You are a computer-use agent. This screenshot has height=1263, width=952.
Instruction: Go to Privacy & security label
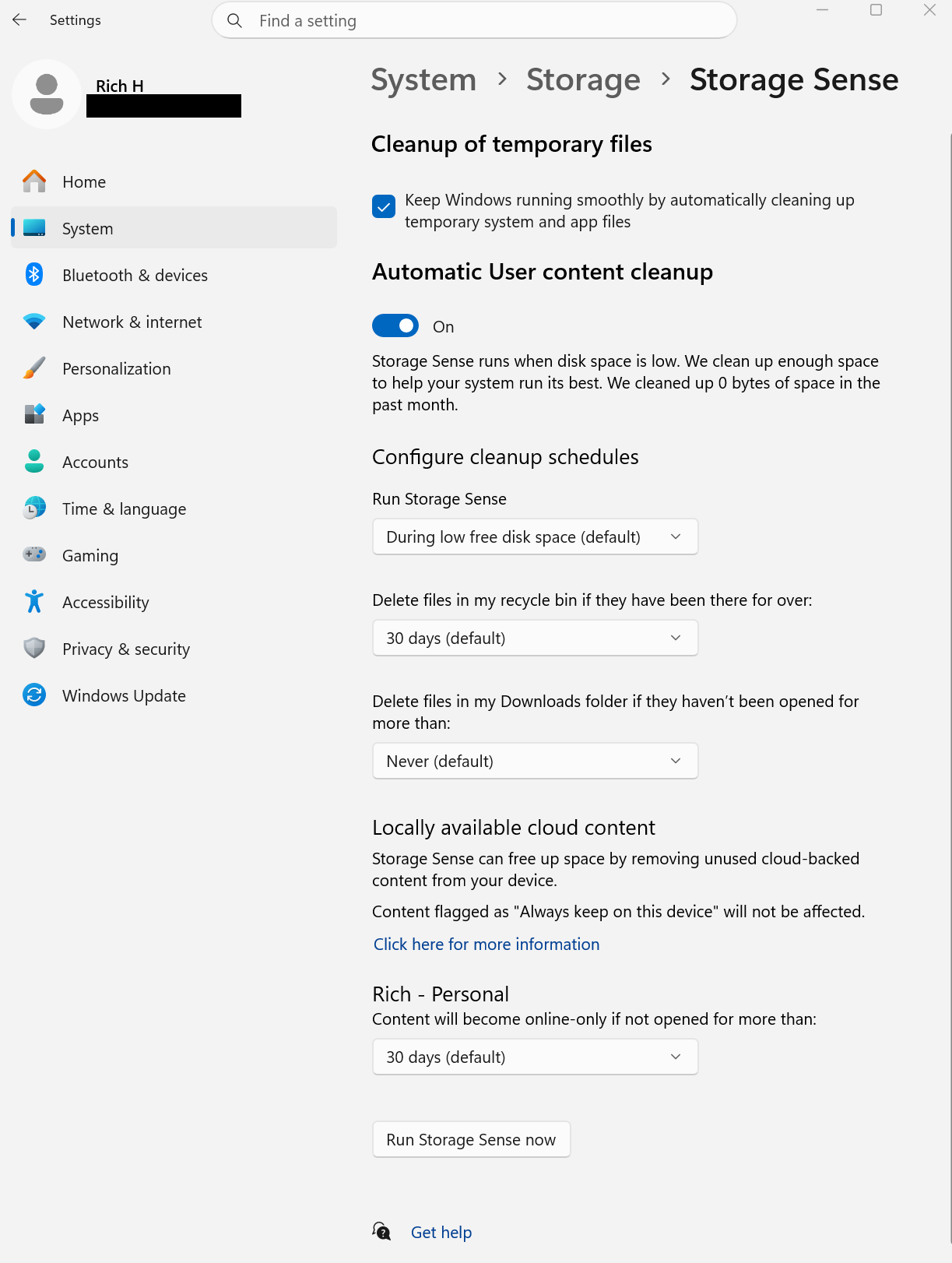pos(126,649)
